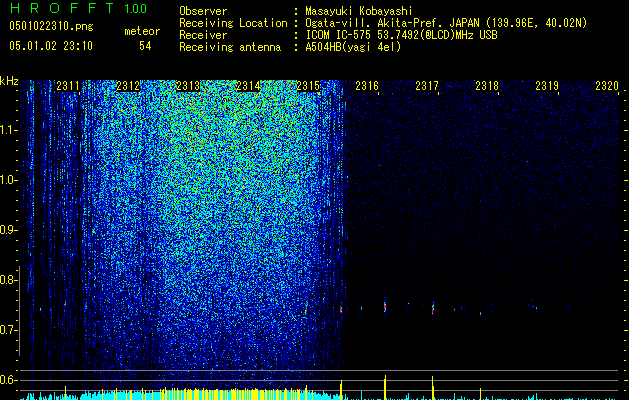Click the 2320 time marker
629x400 pixels.
pos(607,86)
